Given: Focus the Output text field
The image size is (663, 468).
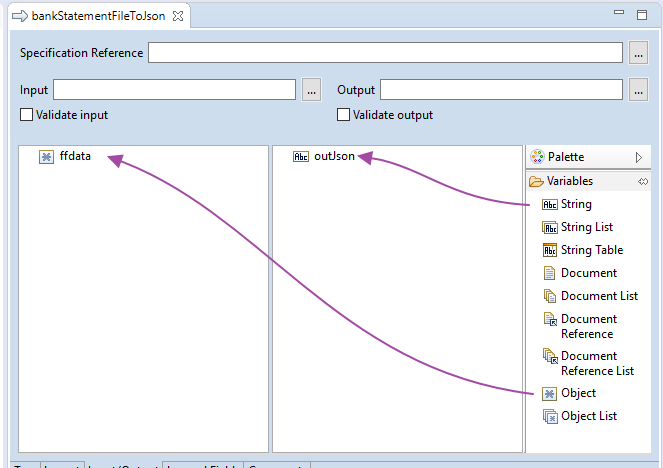Looking at the screenshot, I should (501, 90).
